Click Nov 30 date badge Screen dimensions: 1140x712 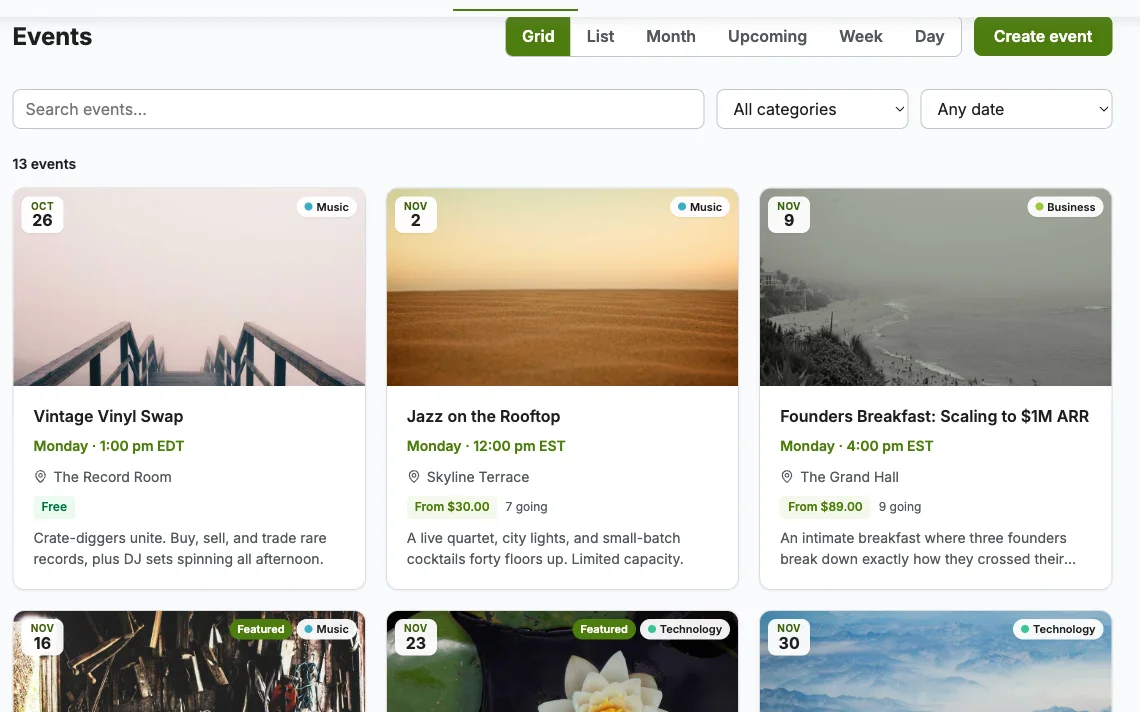pyautogui.click(x=789, y=637)
